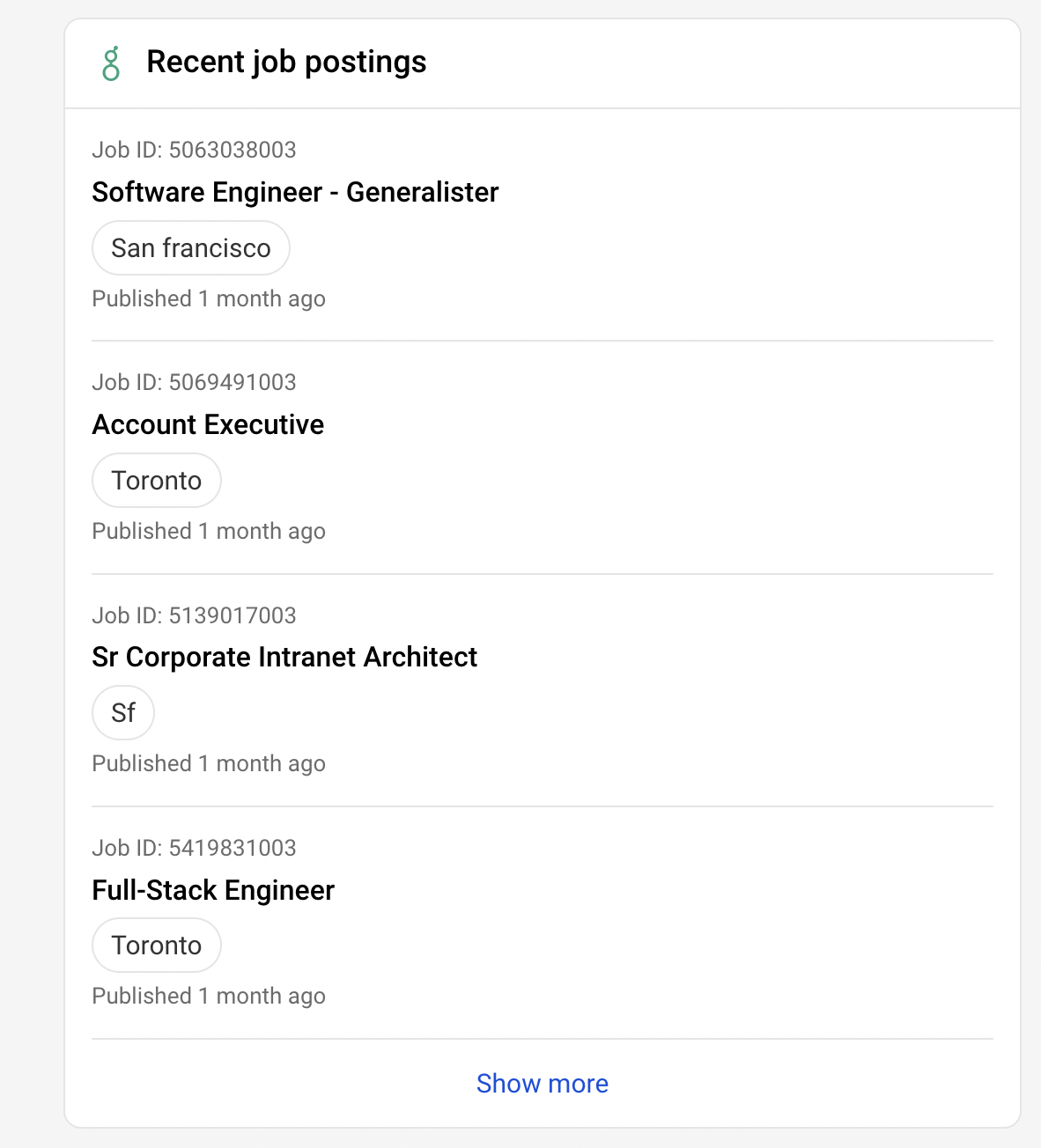Select the San francisco location tag
1041x1148 pixels.
click(191, 248)
